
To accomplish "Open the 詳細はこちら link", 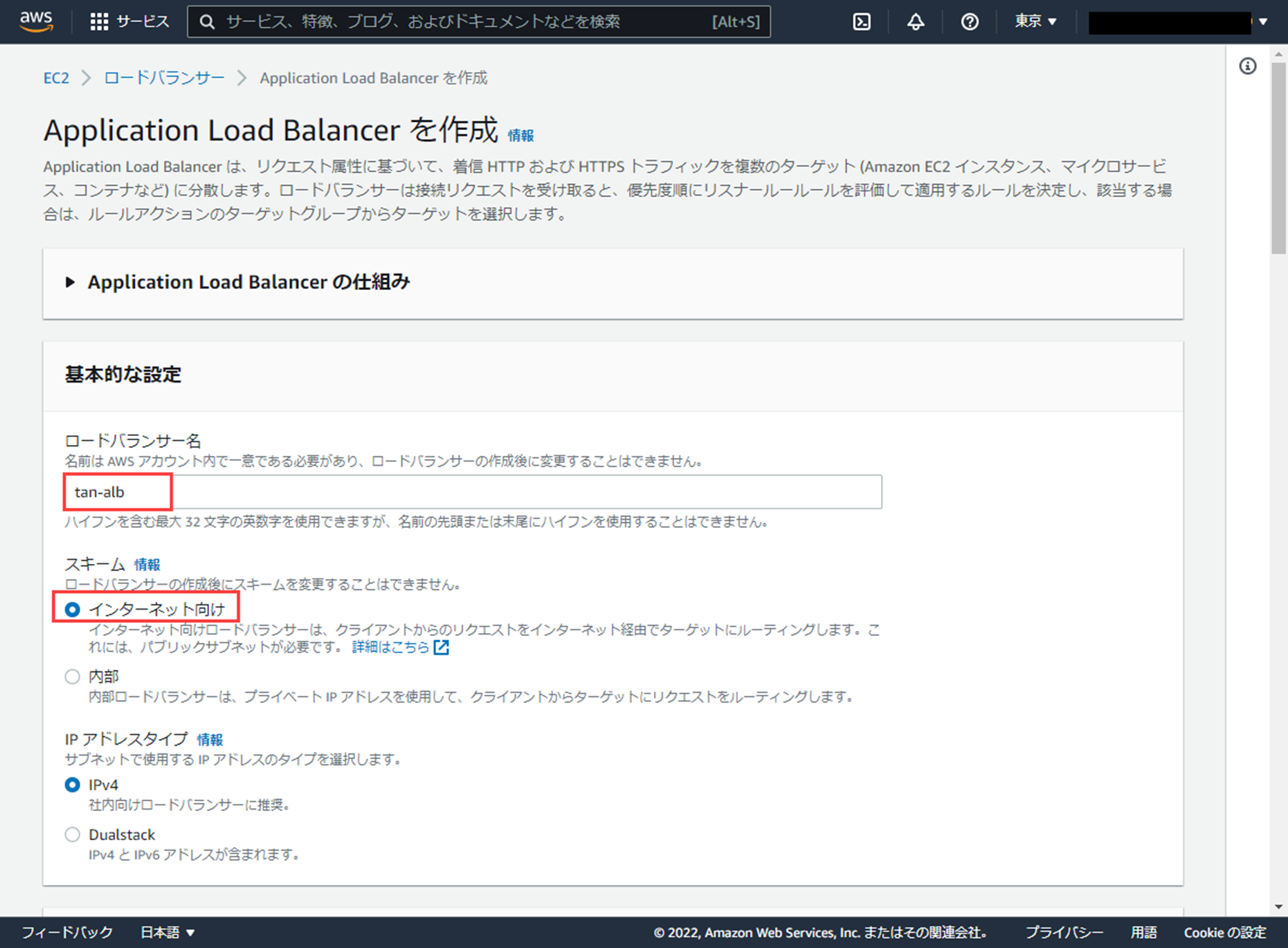I will (x=391, y=648).
